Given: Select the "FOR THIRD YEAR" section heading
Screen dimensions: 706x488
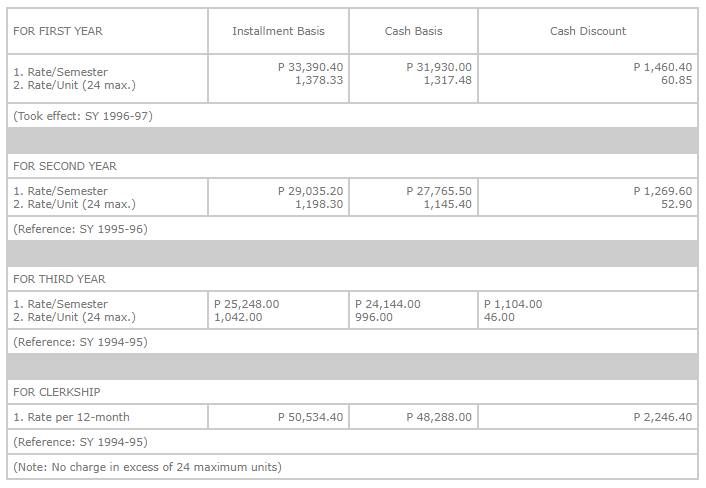Looking at the screenshot, I should pos(59,279).
